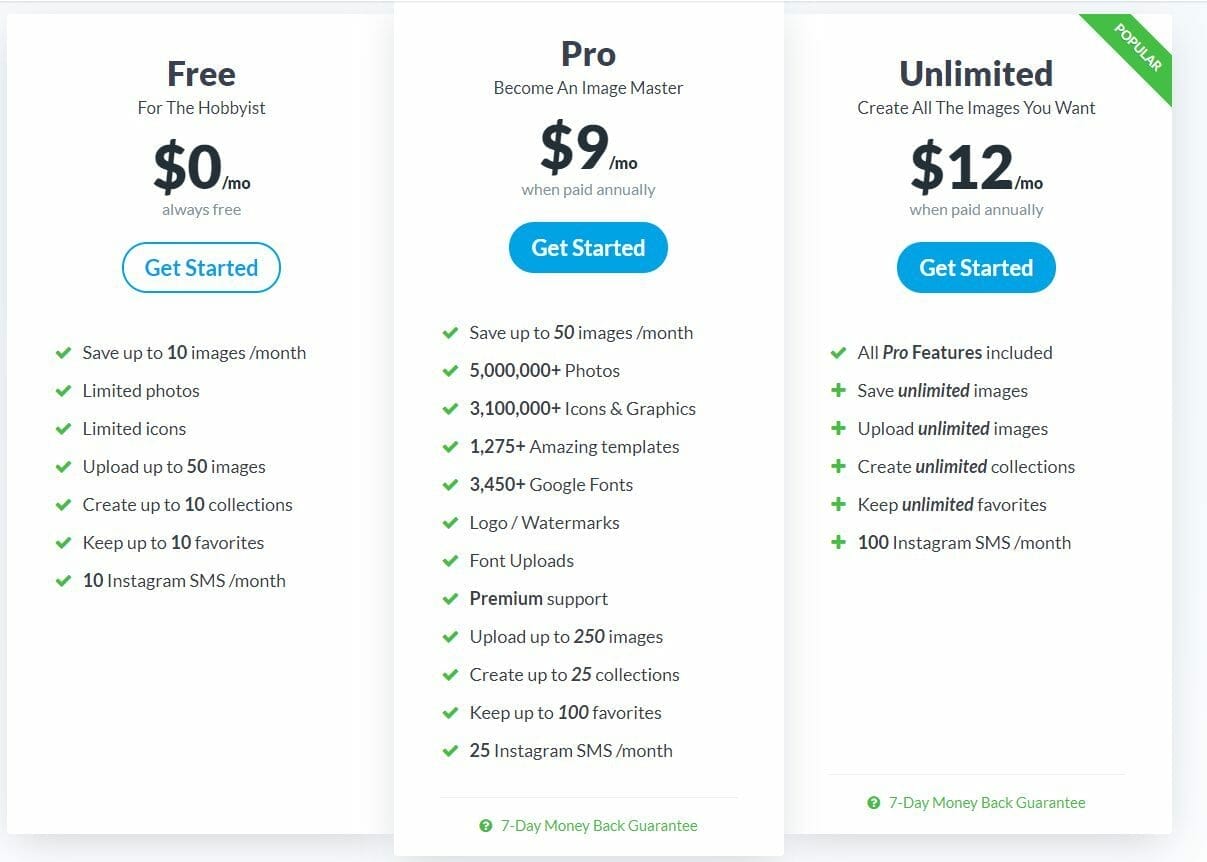The height and width of the screenshot is (862, 1207).
Task: Click the Free plan heading
Action: (x=201, y=73)
